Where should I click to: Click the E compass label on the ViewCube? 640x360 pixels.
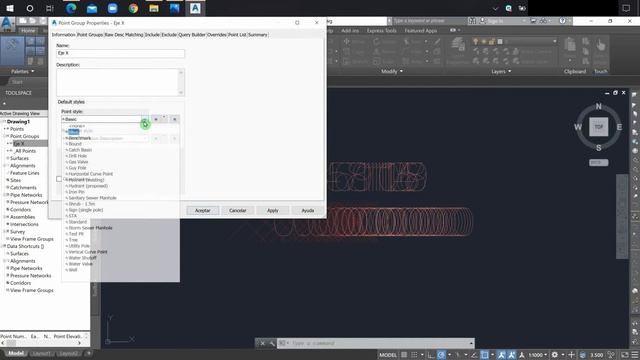click(x=619, y=127)
